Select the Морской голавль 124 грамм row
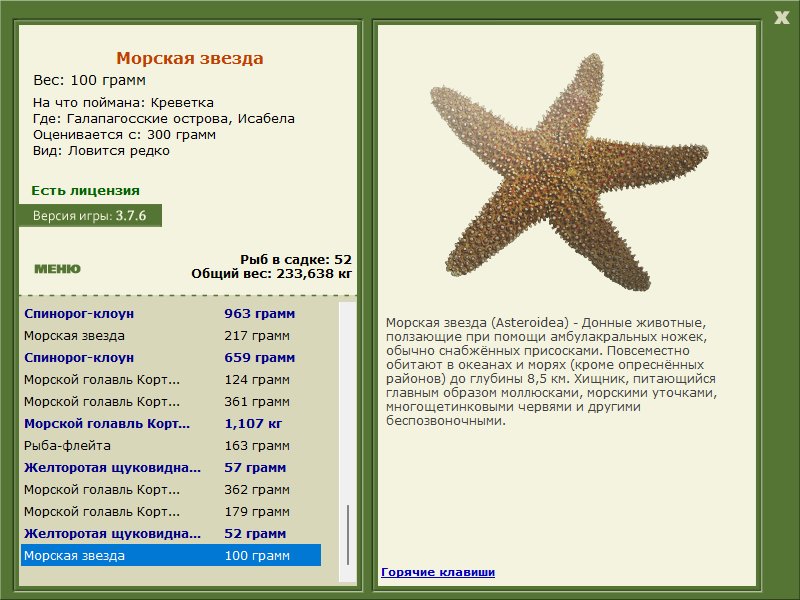 click(171, 380)
